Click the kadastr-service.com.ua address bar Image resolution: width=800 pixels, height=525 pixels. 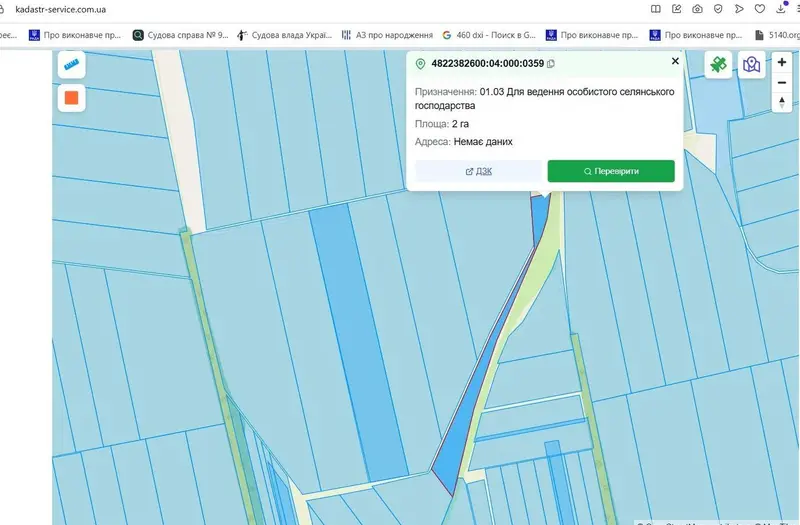(x=61, y=9)
